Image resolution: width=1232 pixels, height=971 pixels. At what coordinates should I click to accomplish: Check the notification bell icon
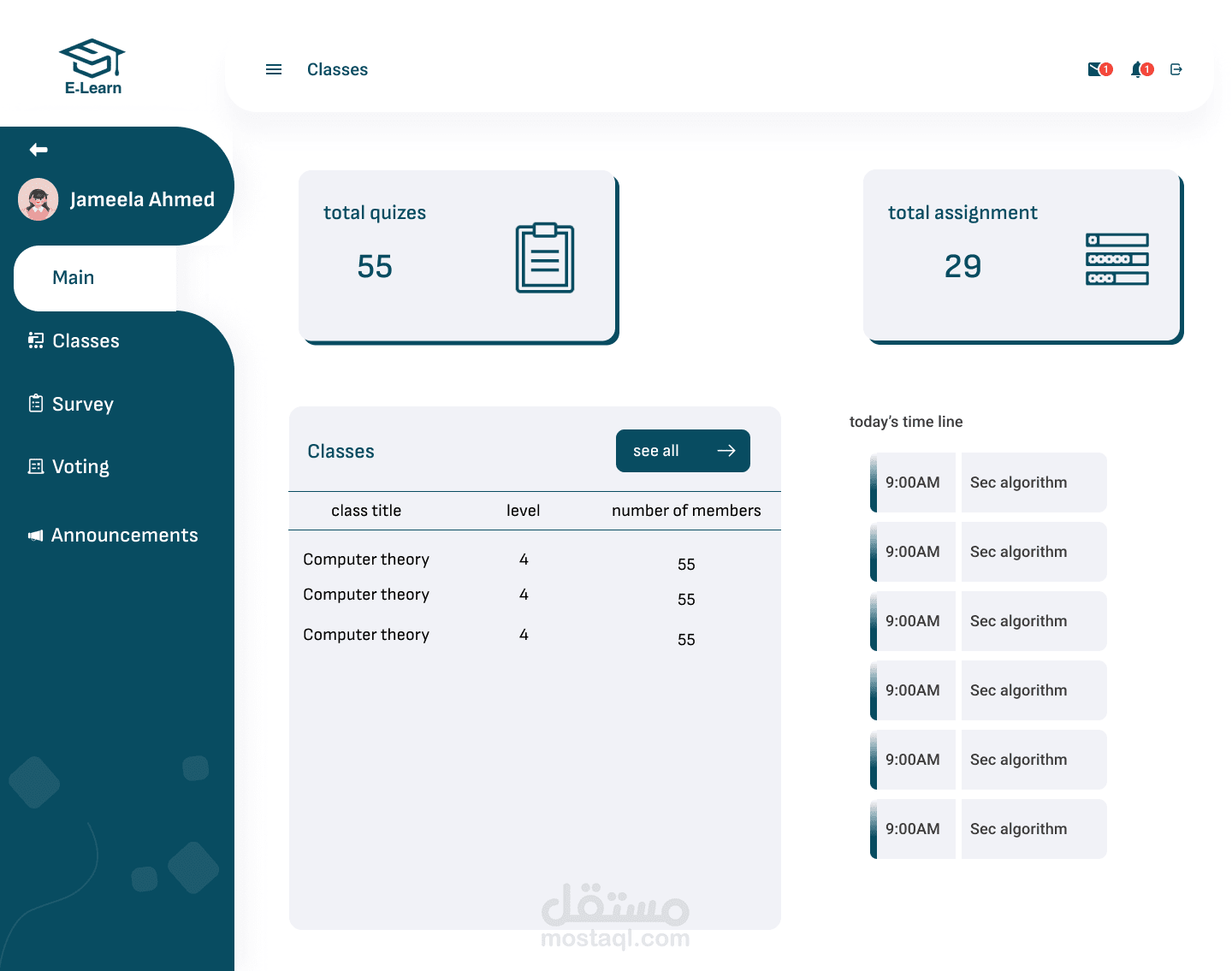point(1141,69)
